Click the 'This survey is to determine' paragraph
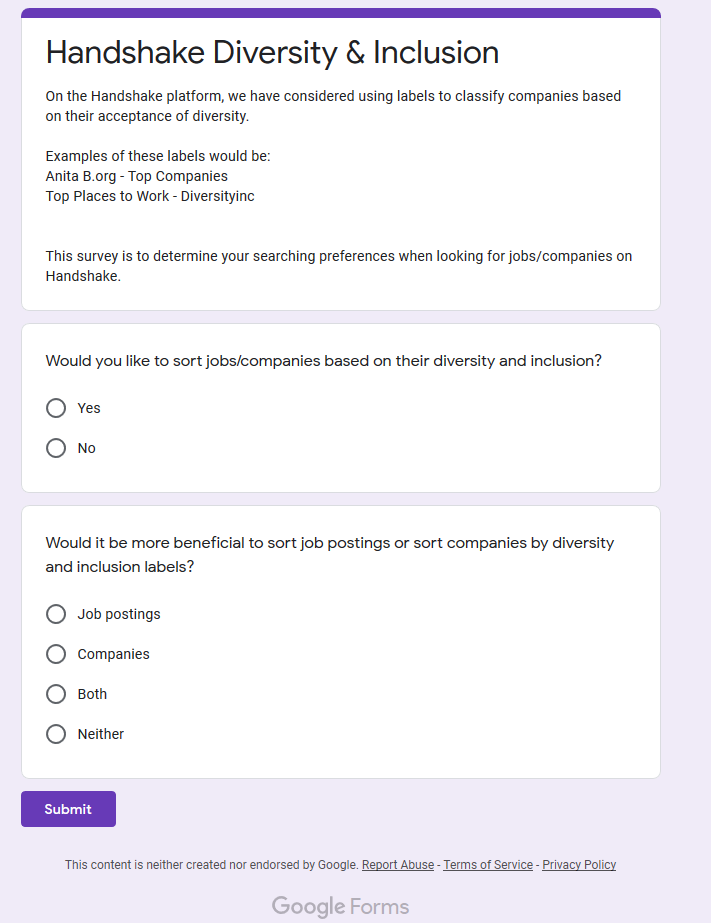This screenshot has height=923, width=711. click(338, 266)
